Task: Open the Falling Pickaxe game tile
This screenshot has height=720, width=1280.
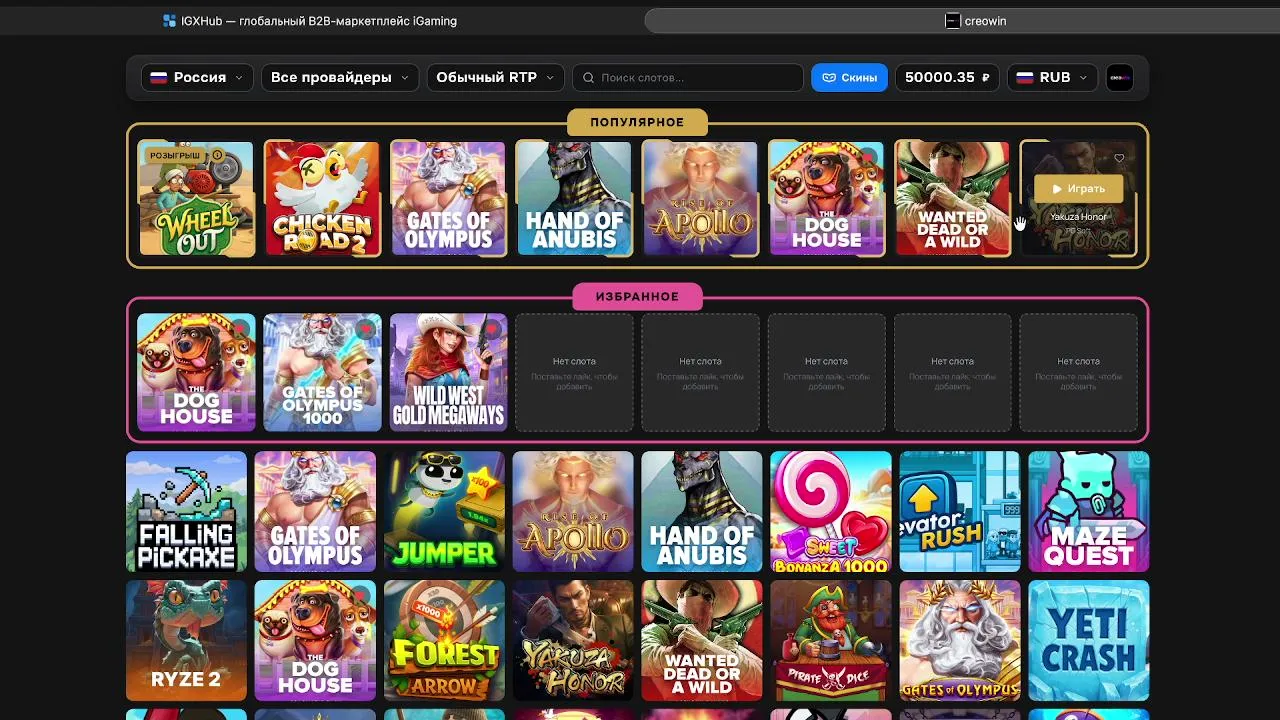Action: (x=186, y=512)
